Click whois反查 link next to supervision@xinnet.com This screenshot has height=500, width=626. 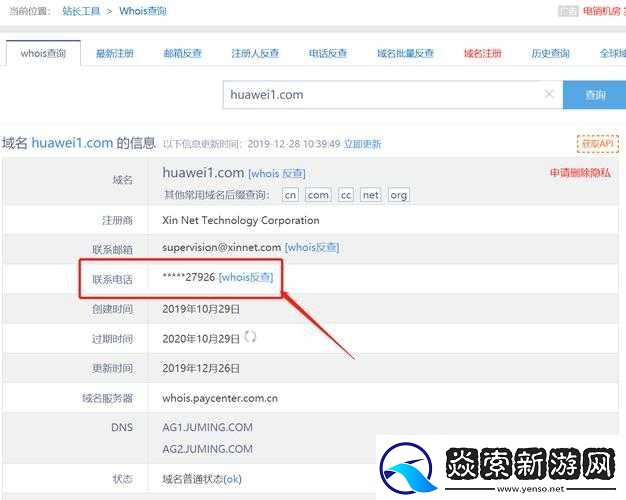pos(312,247)
